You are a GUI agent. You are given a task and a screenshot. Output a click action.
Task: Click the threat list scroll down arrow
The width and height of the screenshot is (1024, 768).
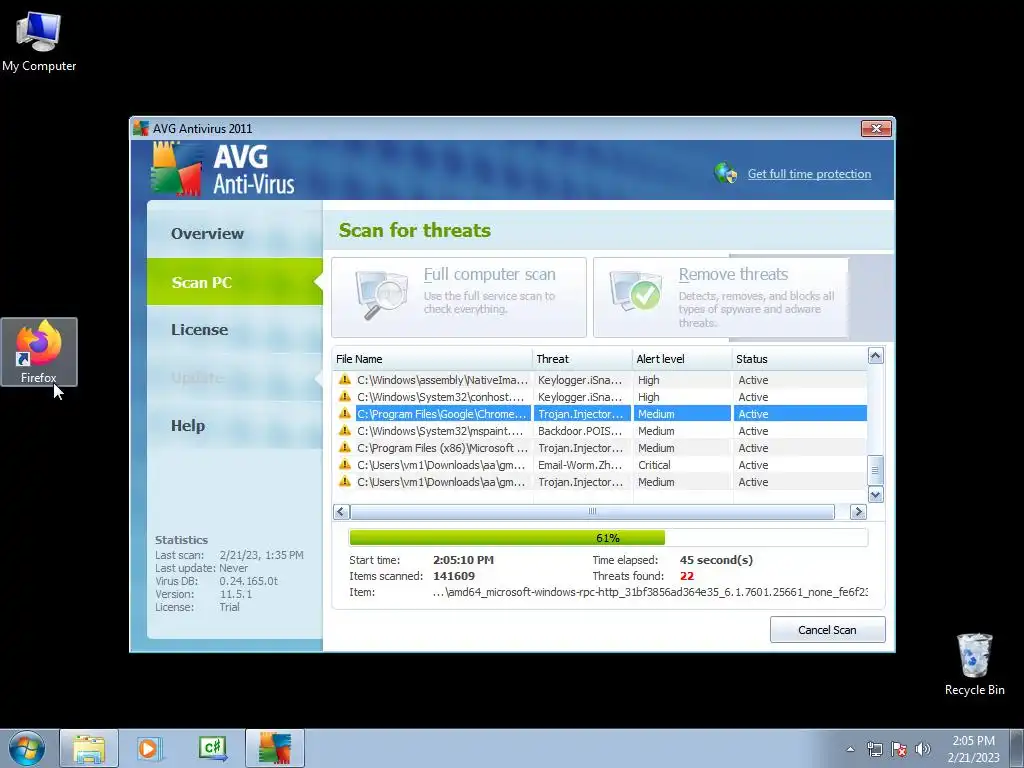point(876,494)
